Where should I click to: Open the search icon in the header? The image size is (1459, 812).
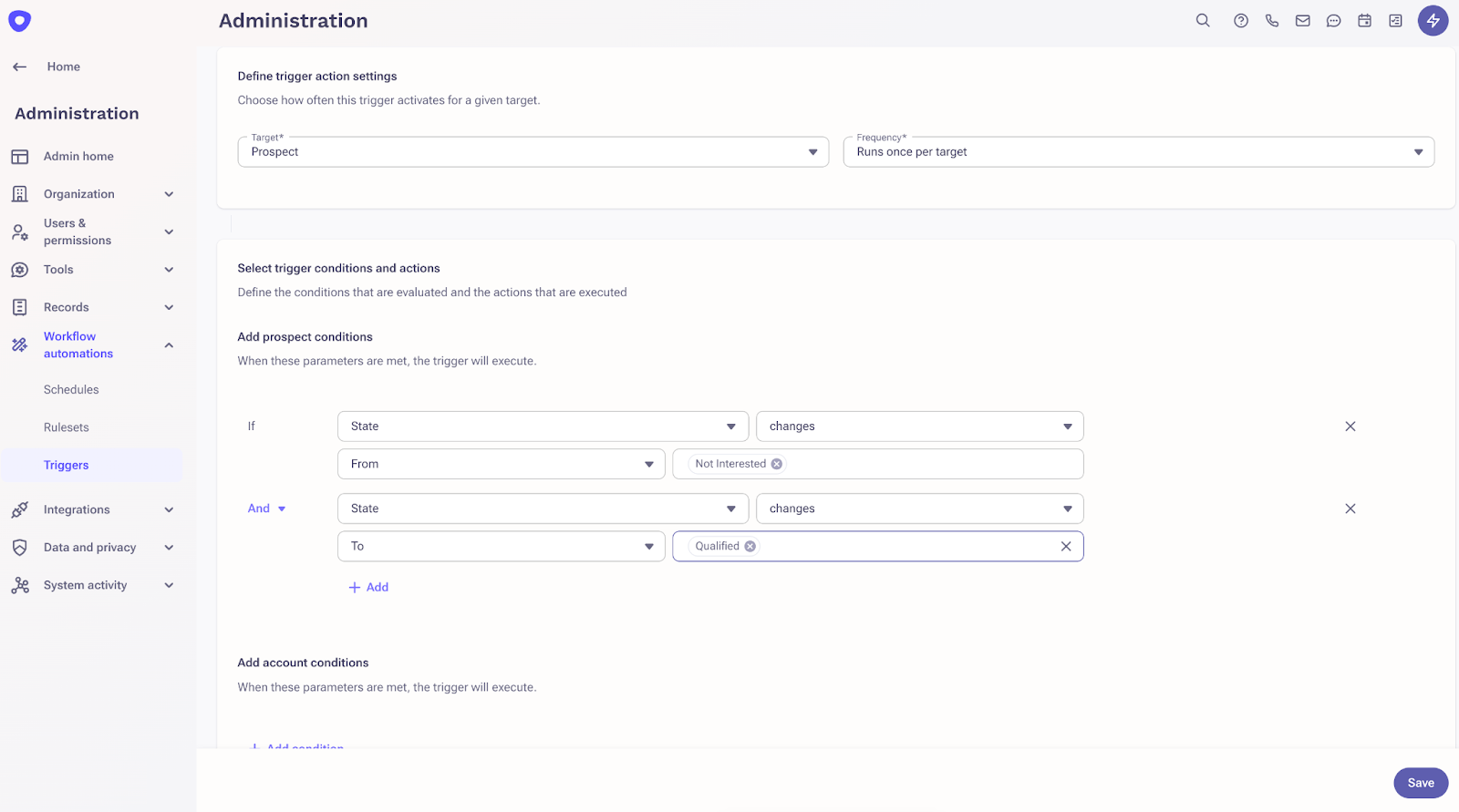(1203, 20)
